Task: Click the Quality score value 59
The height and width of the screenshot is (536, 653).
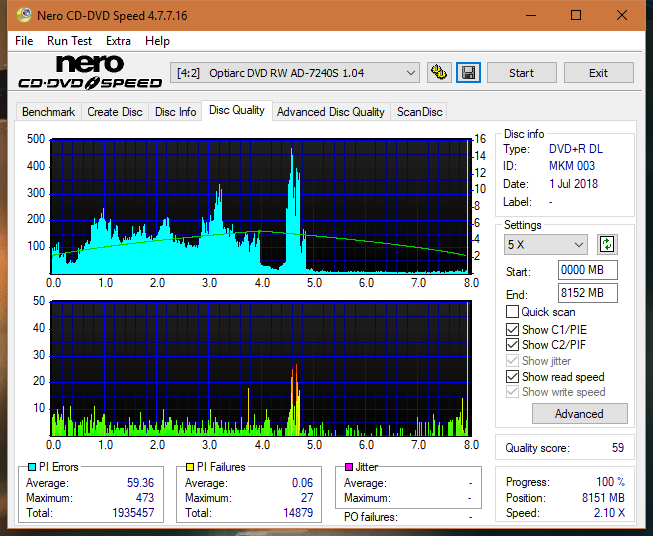Action: 618,448
